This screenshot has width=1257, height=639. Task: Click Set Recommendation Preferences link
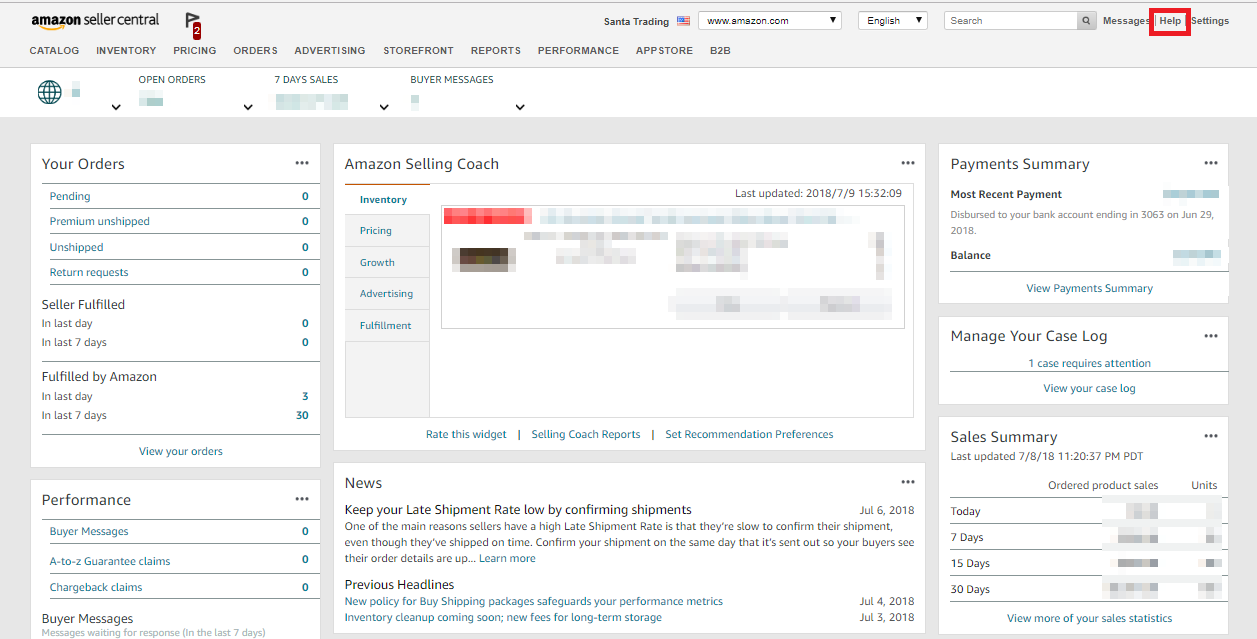coord(749,435)
